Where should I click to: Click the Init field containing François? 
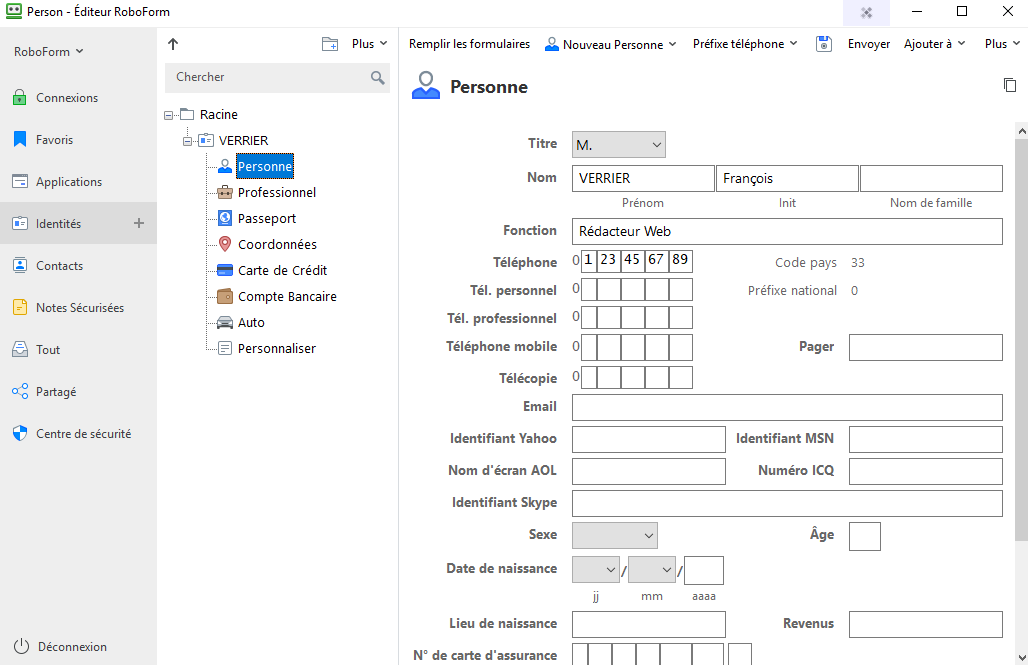coord(787,178)
